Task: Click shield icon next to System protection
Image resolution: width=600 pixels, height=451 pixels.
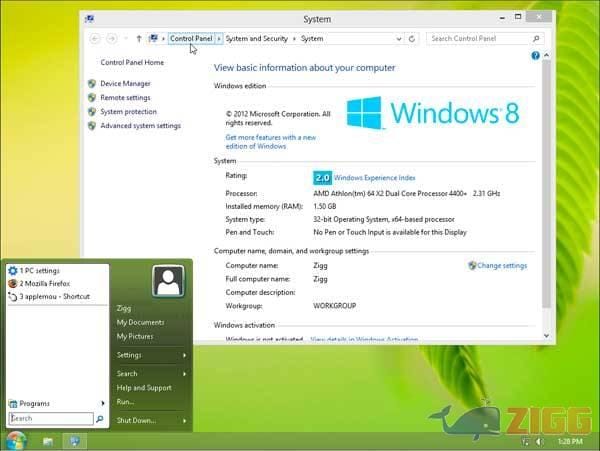Action: 92,112
